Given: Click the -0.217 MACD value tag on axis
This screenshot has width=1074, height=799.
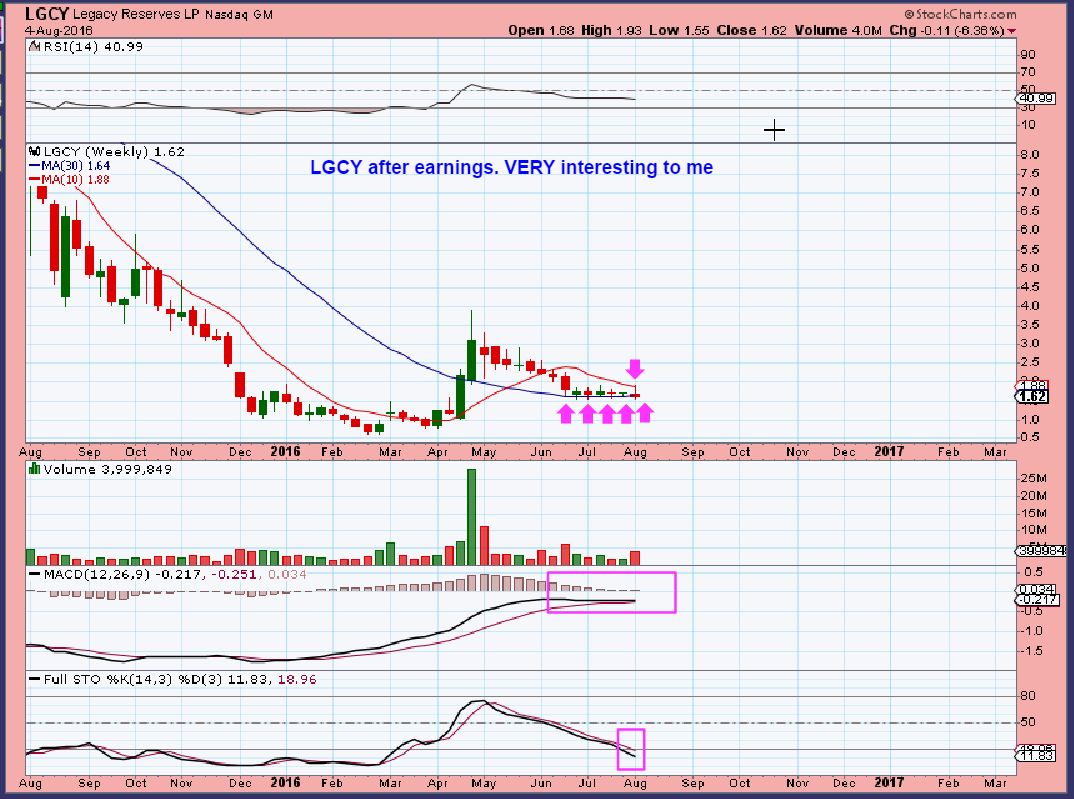Looking at the screenshot, I should (1039, 600).
